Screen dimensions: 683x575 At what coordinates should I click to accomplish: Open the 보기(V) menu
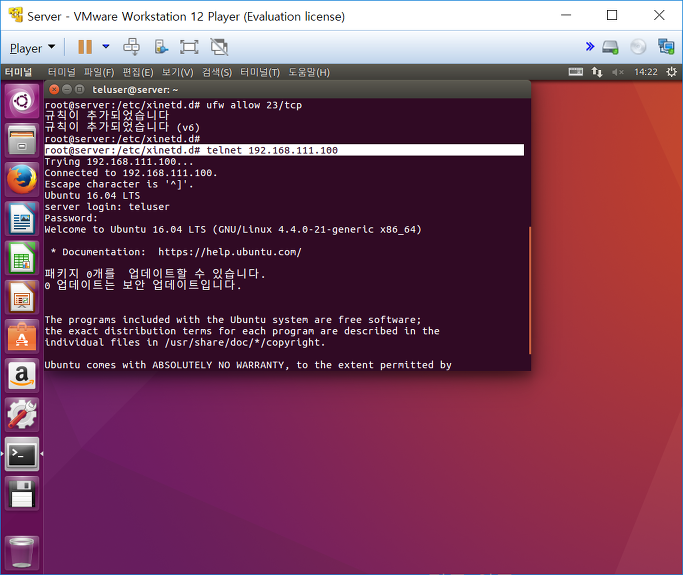[x=177, y=72]
